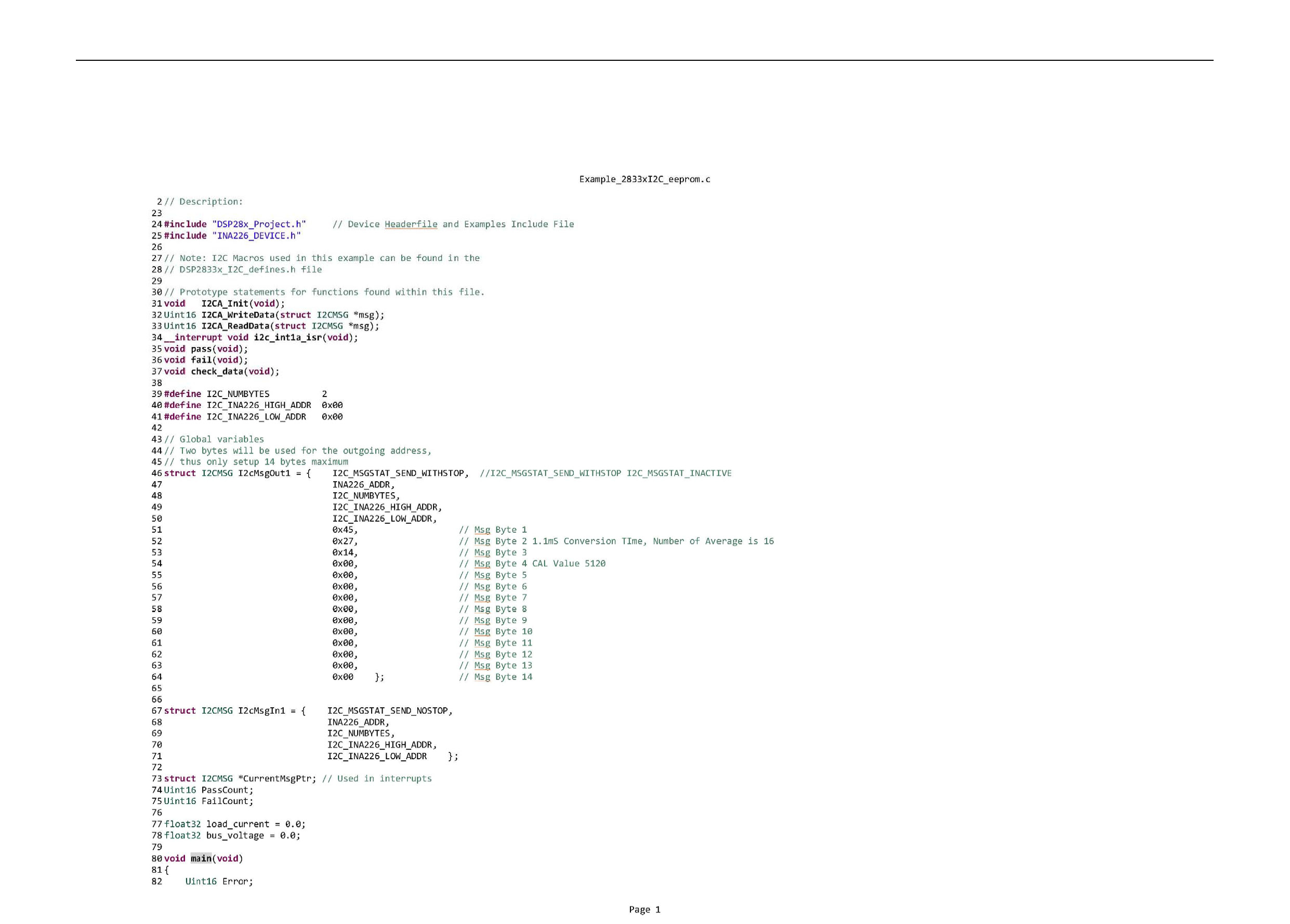The image size is (1290, 924).
Task: Click the I2CA_WriteData function name
Action: coord(238,315)
